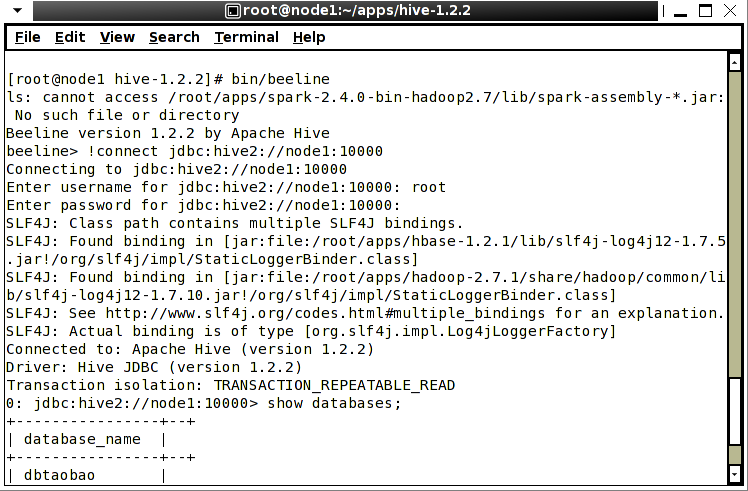Click the 'Enter password for' prompt line
748x491 pixels.
tap(203, 205)
